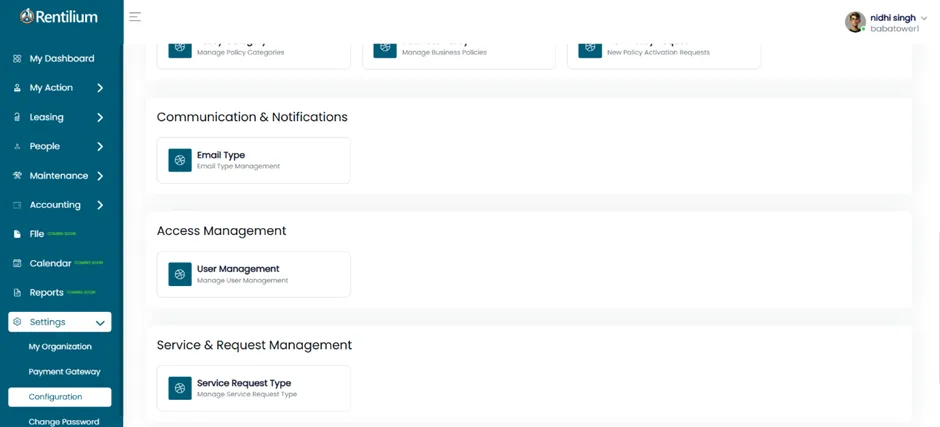The height and width of the screenshot is (427, 940).
Task: Click the Access Management heading
Action: pos(221,231)
